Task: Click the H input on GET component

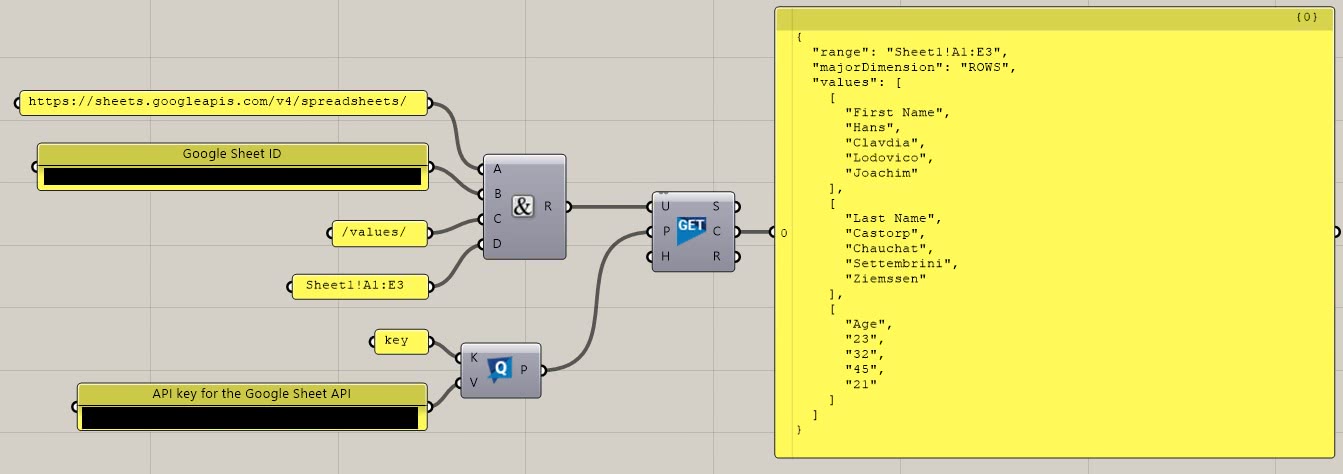Action: point(665,257)
